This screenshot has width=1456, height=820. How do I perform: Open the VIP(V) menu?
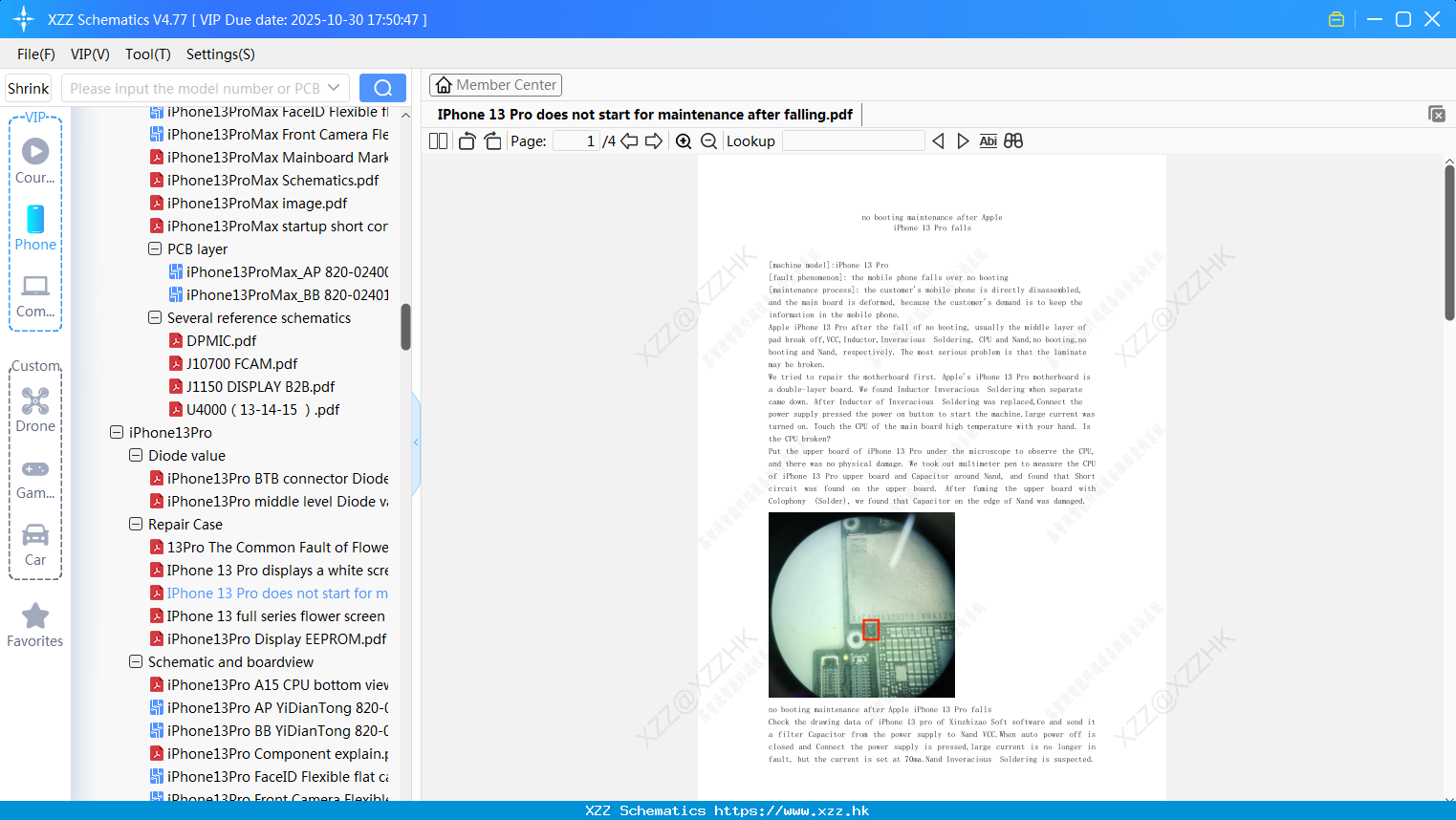[90, 54]
